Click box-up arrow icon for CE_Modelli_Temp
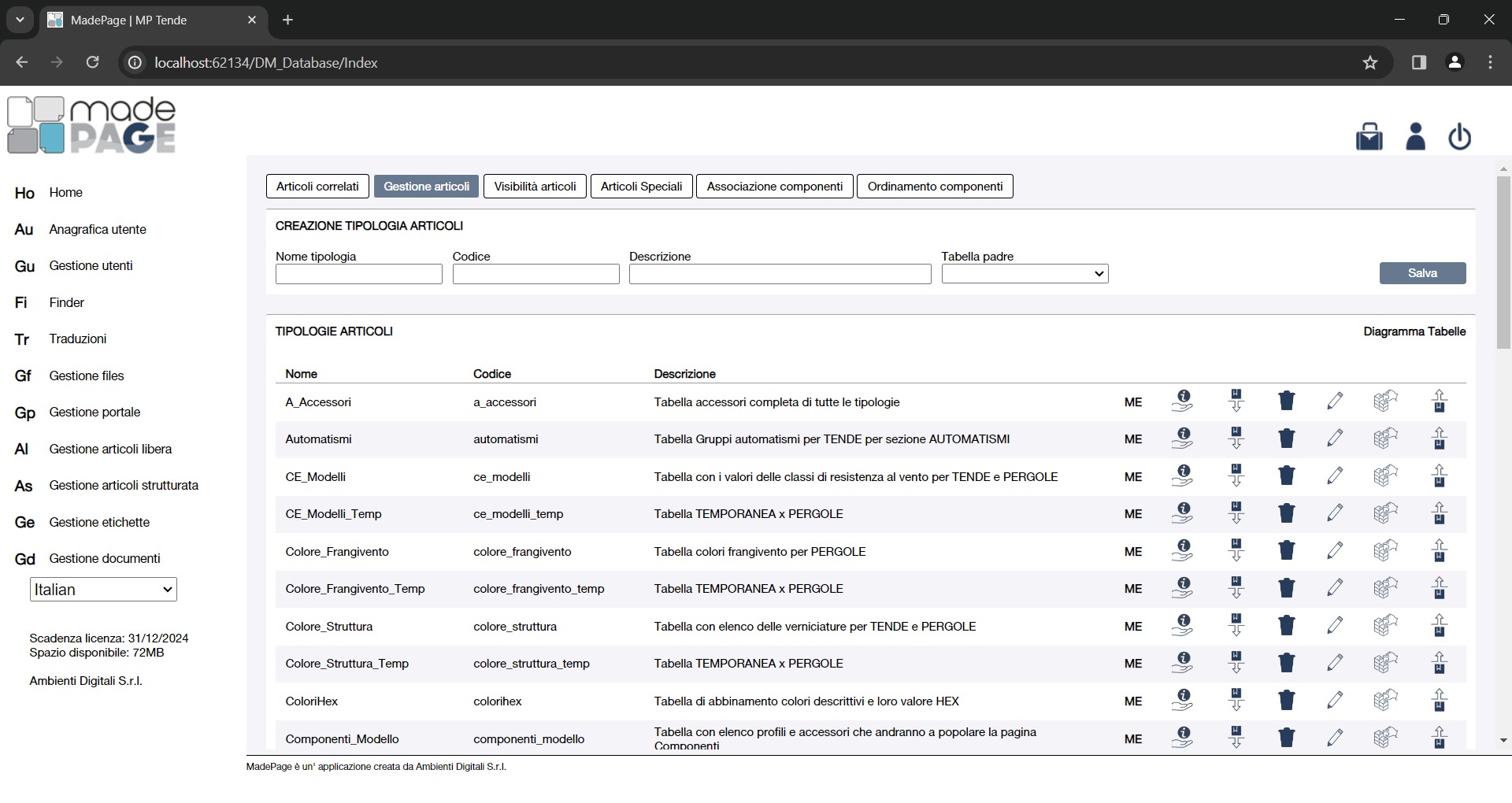The image size is (1512, 803). (x=1440, y=513)
